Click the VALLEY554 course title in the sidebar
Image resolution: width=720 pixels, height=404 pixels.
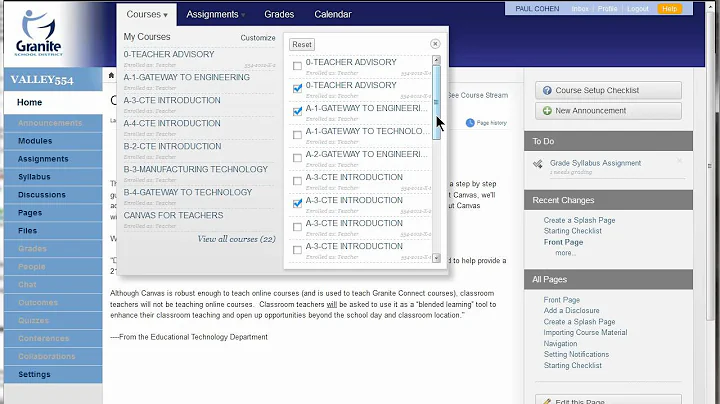pyautogui.click(x=42, y=80)
